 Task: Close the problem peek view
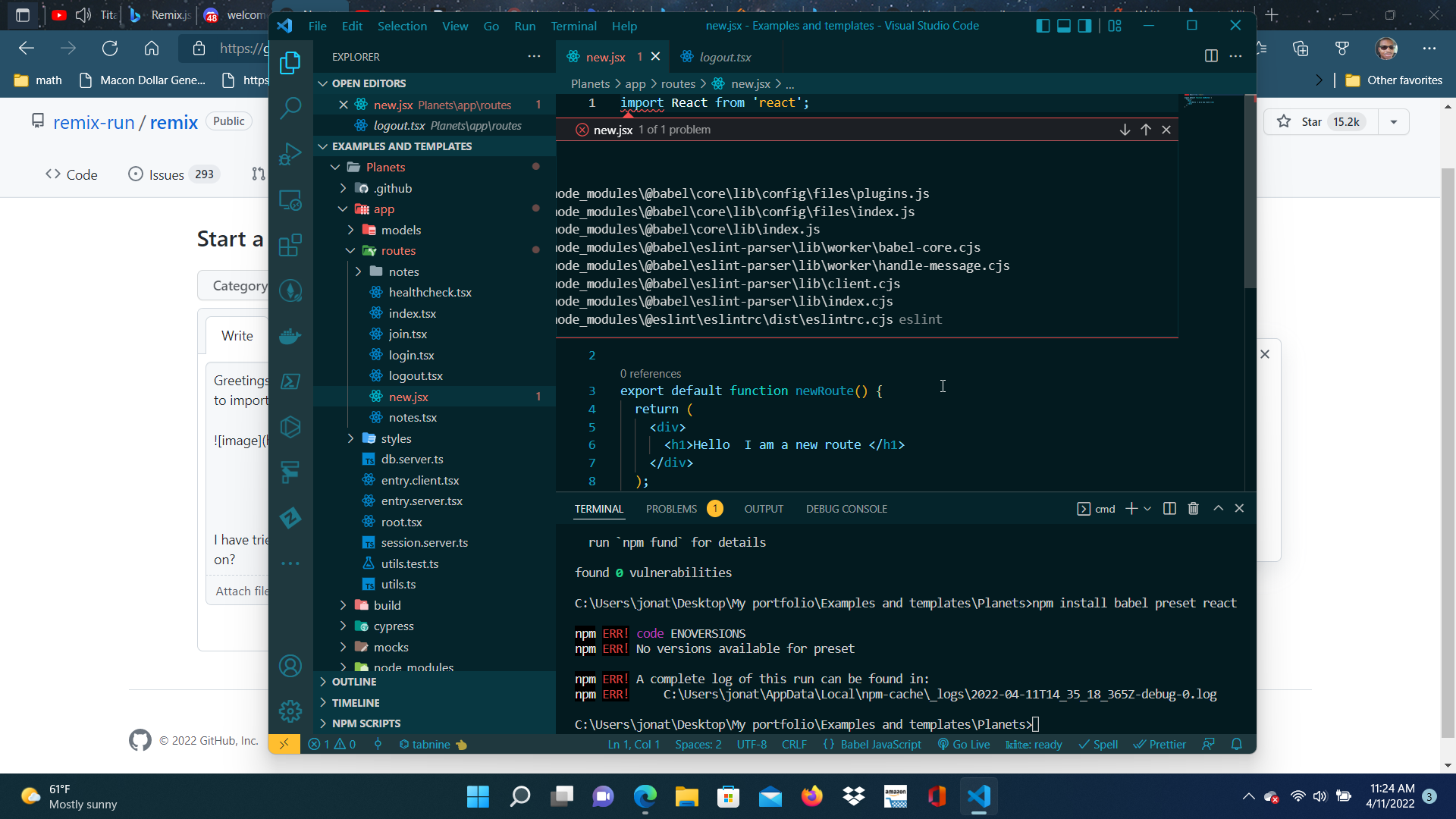pyautogui.click(x=1166, y=130)
